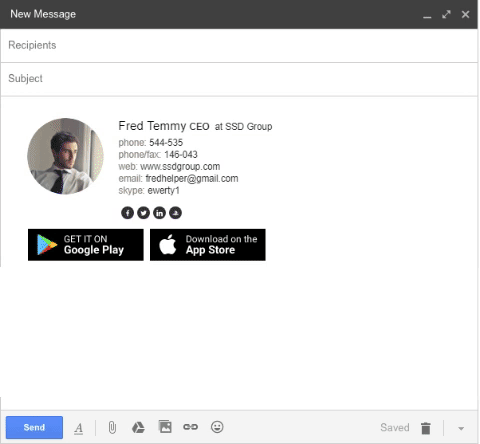The height and width of the screenshot is (444, 480).
Task: Open the emoji picker smiley icon
Action: 217,427
